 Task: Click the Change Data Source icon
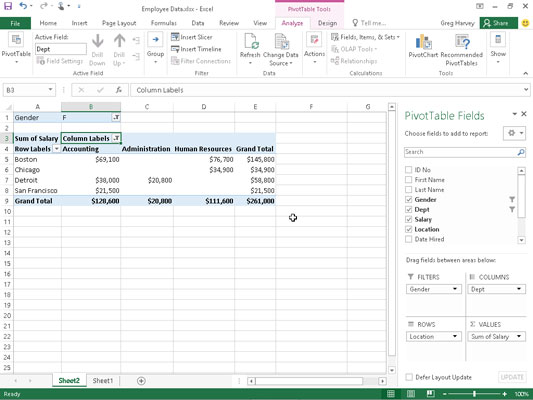coord(281,42)
